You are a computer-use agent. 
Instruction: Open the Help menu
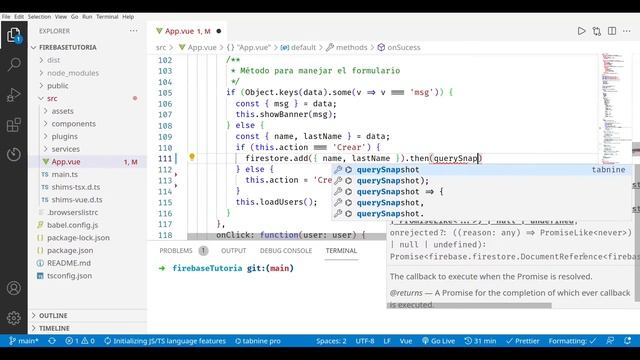point(128,17)
